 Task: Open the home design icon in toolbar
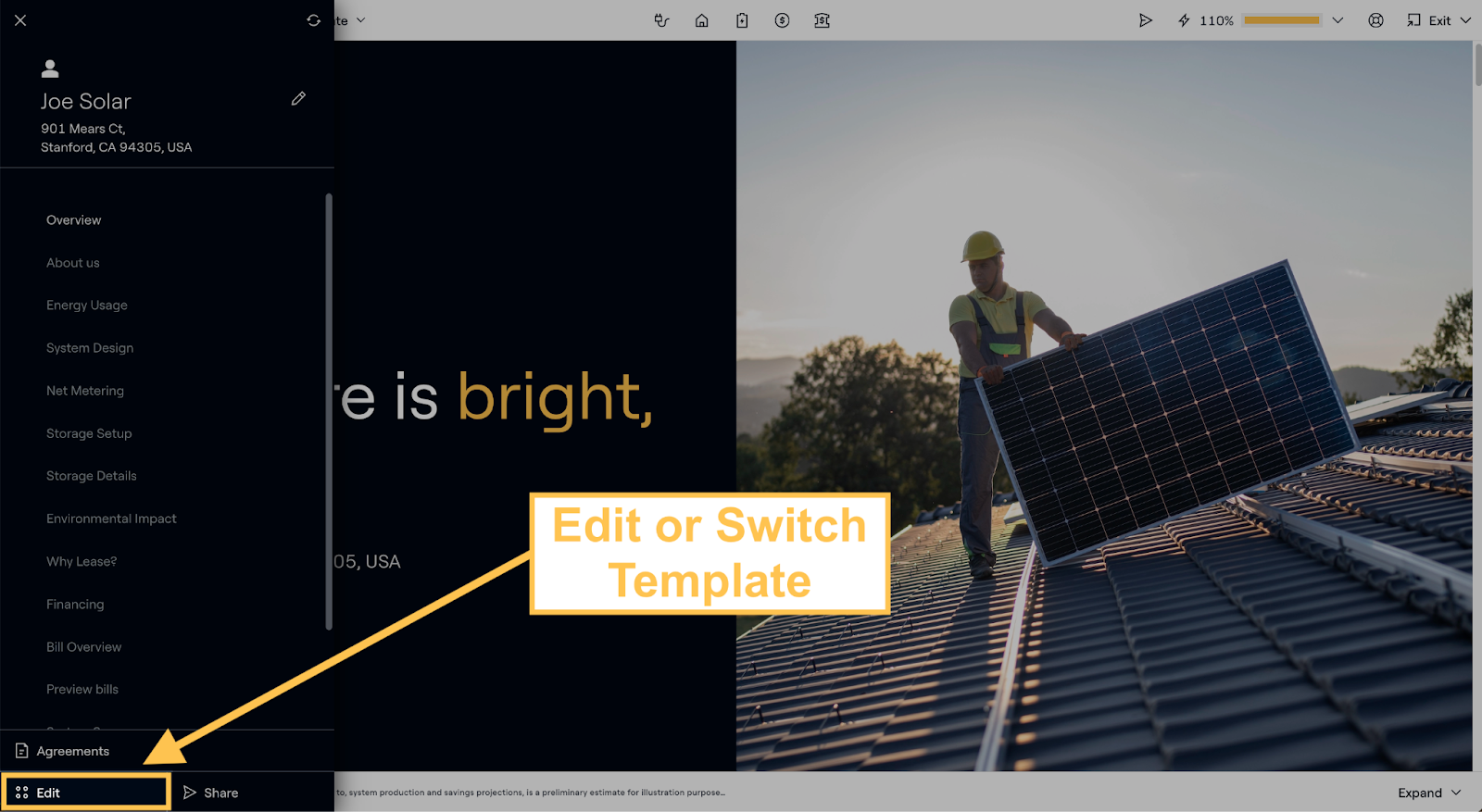point(702,20)
